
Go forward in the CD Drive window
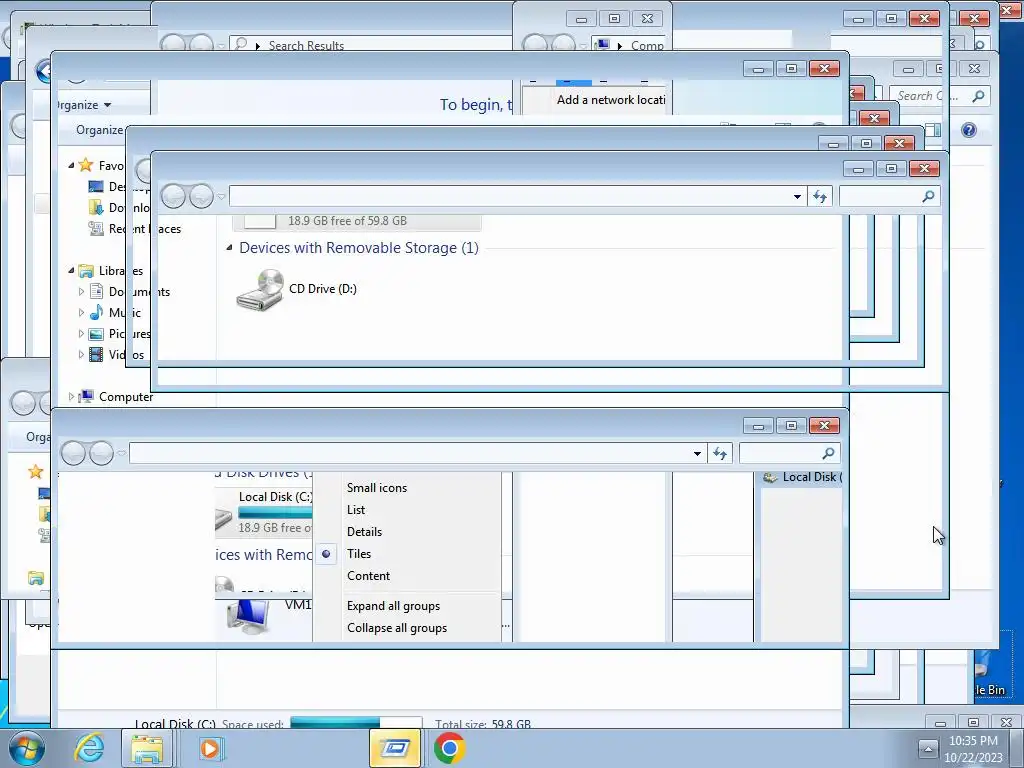tap(201, 196)
